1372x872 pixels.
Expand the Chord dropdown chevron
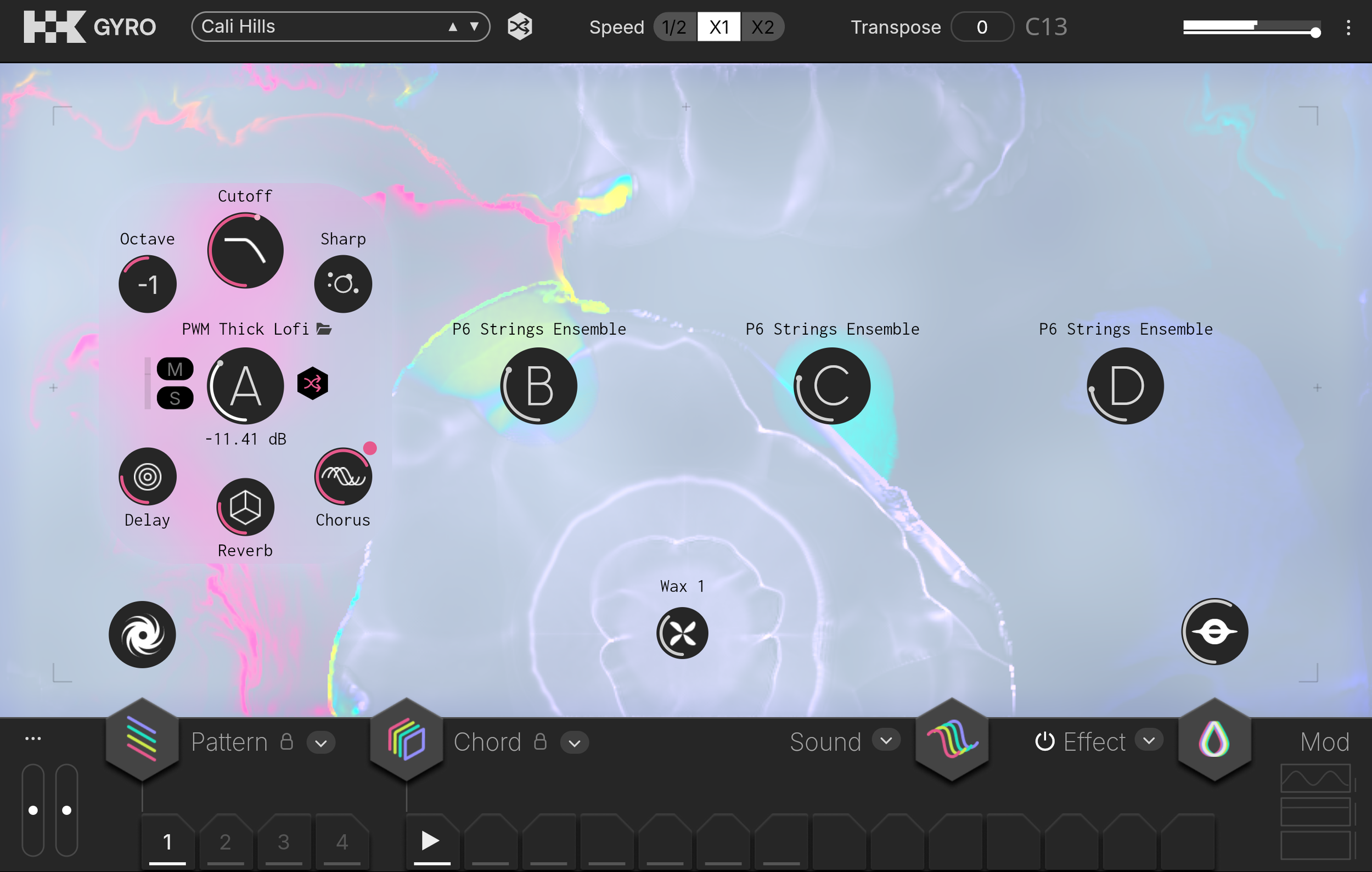pos(575,742)
